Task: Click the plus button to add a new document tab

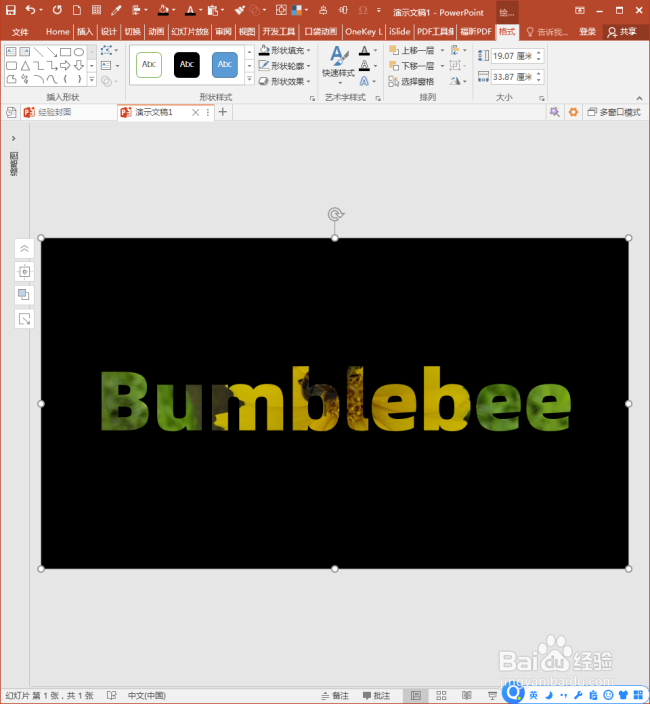Action: (x=223, y=112)
